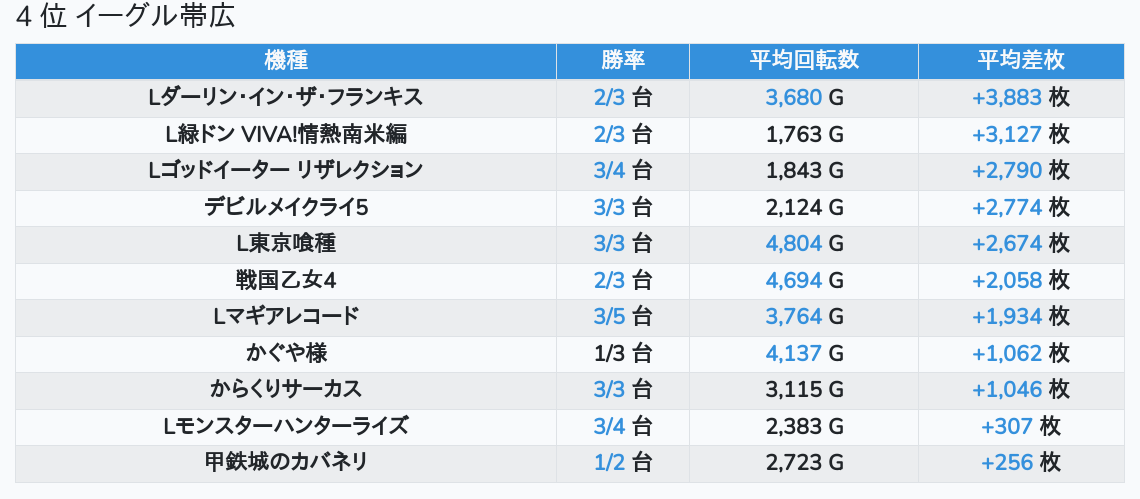Click the +256 枚 value
This screenshot has height=499, width=1140.
tap(1021, 463)
